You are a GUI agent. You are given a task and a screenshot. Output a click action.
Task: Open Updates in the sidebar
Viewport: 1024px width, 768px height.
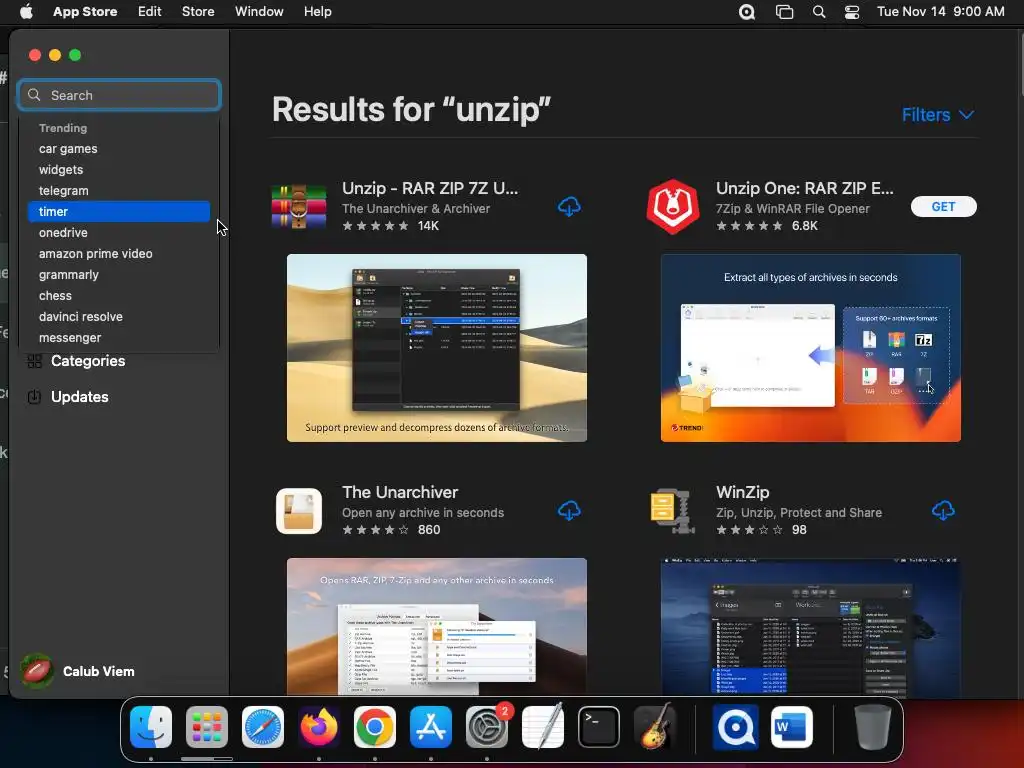80,397
